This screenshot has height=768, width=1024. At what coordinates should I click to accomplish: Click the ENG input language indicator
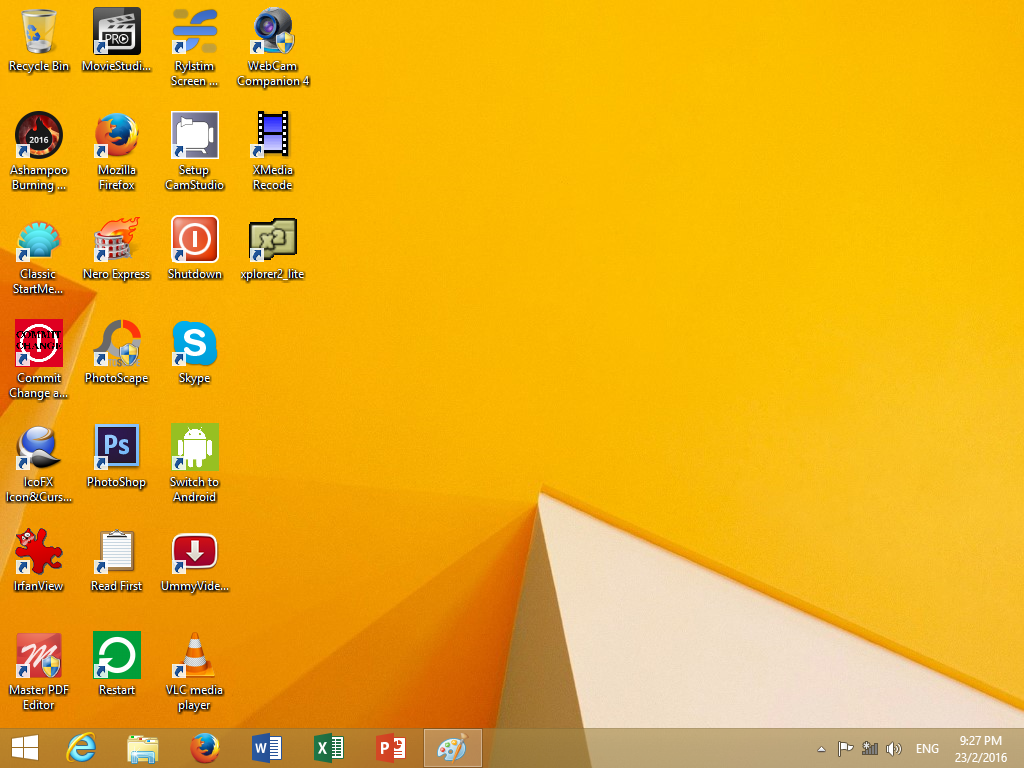pyautogui.click(x=927, y=749)
